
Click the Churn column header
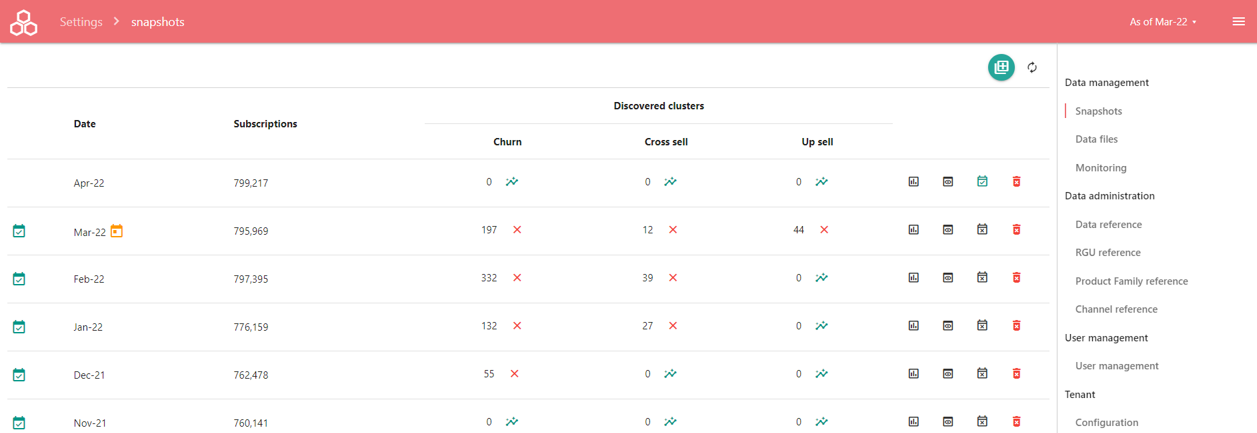pos(507,142)
